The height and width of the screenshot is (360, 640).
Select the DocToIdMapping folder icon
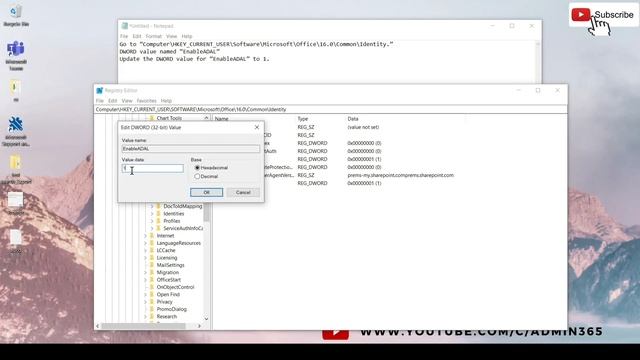[158, 206]
